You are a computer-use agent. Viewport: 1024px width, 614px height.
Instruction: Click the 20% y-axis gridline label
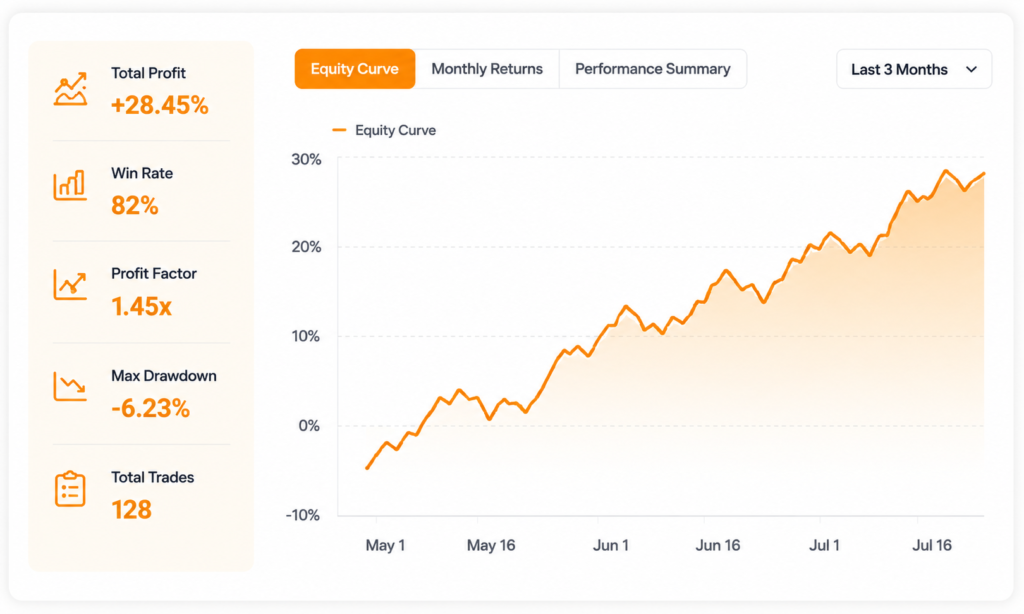(306, 247)
